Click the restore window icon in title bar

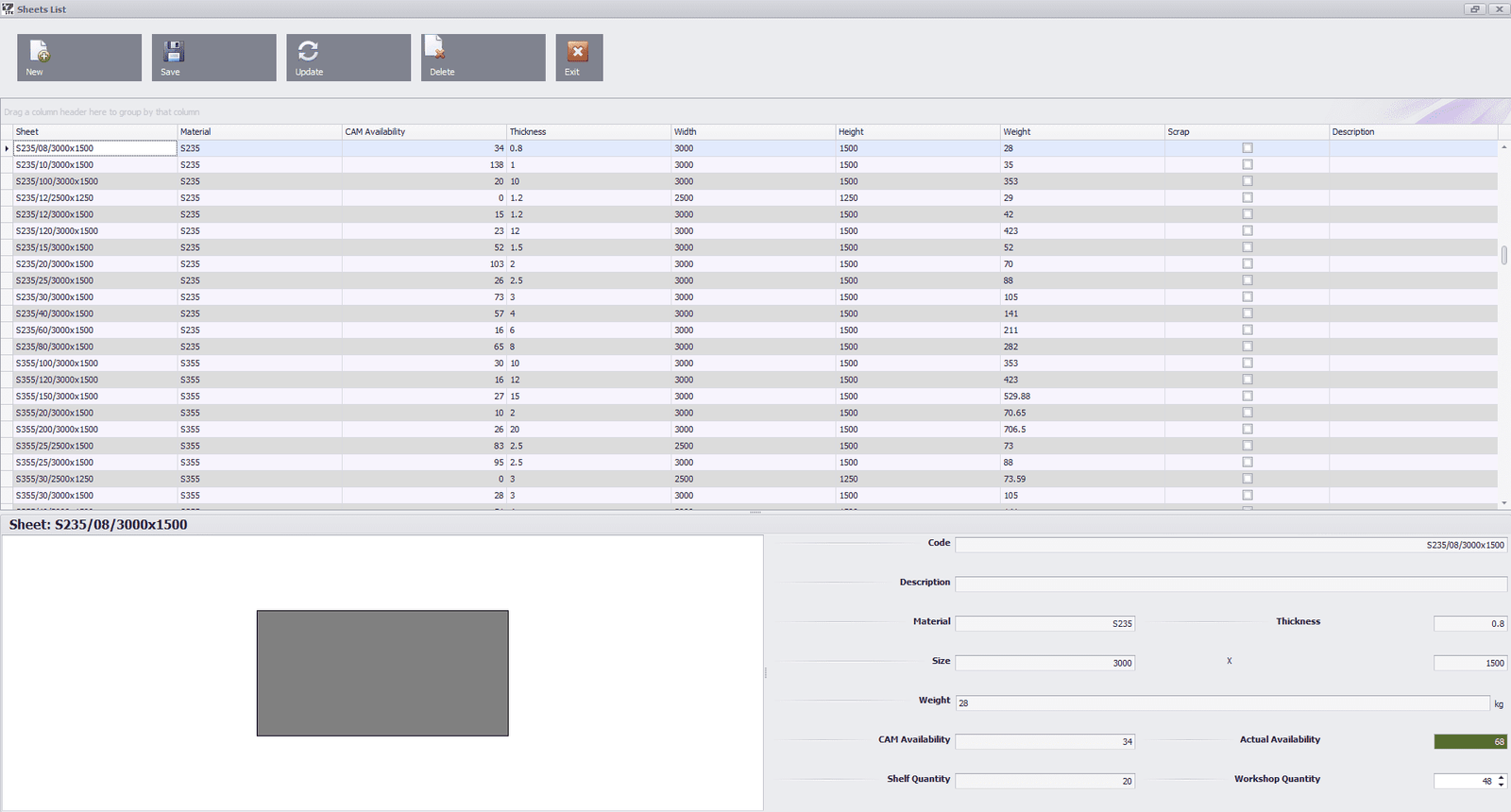[1474, 8]
